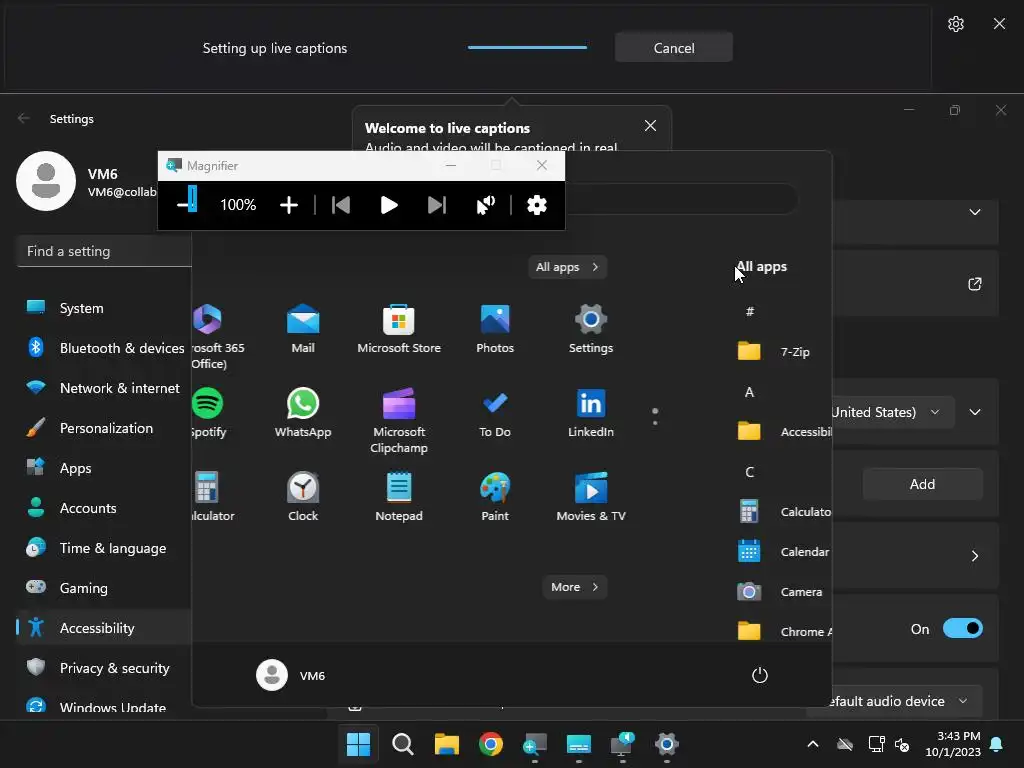Open Camera from All apps list
This screenshot has height=768, width=1024.
coord(782,592)
